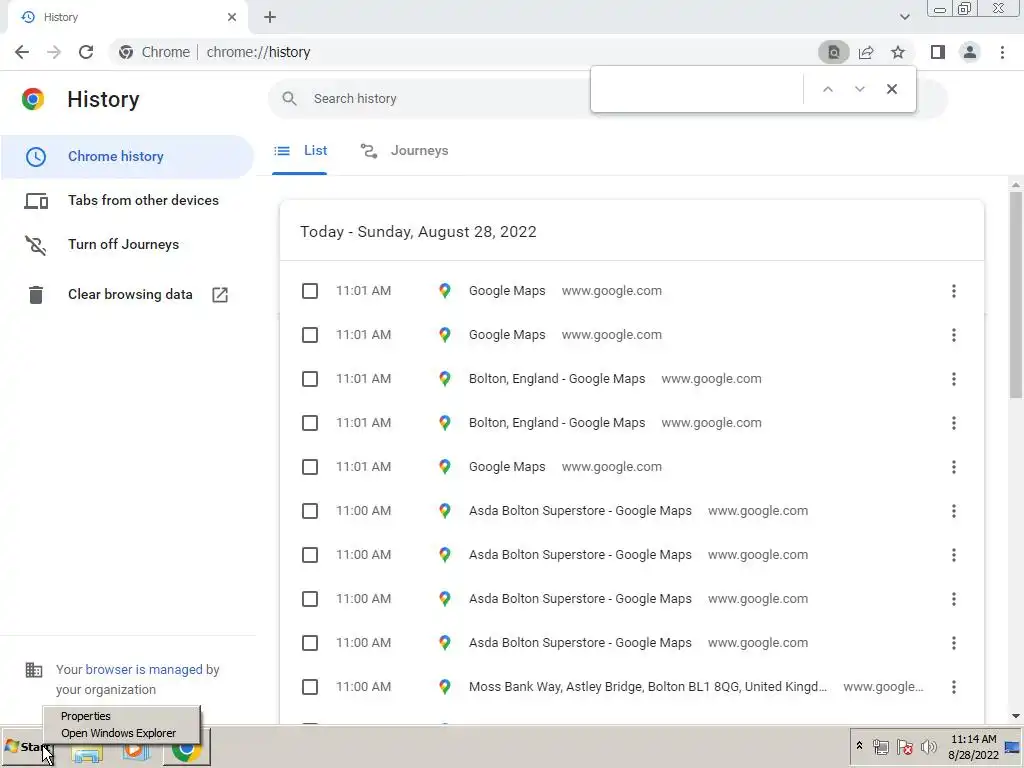Screen dimensions: 1024x768
Task: Select Chrome history in the sidebar
Action: (x=127, y=157)
